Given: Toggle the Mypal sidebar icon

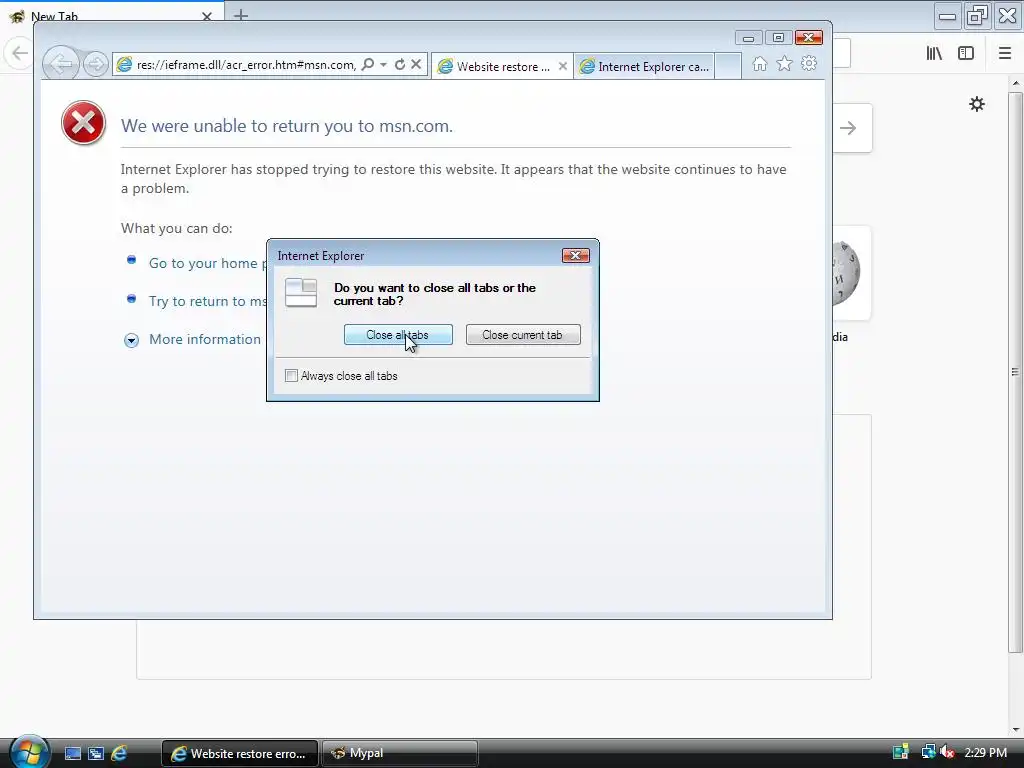Looking at the screenshot, I should 966,53.
